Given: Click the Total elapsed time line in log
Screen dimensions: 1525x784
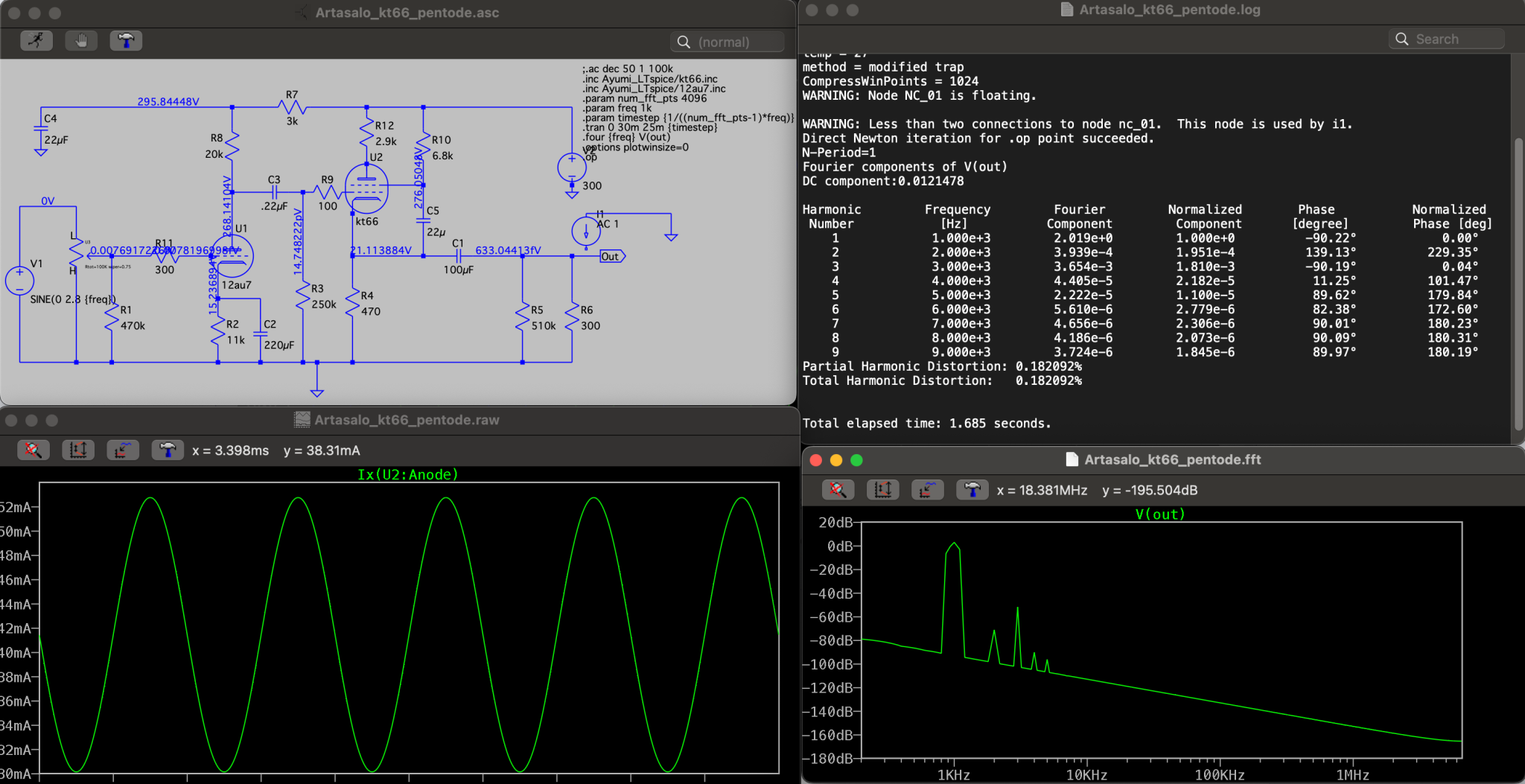Looking at the screenshot, I should pos(926,423).
